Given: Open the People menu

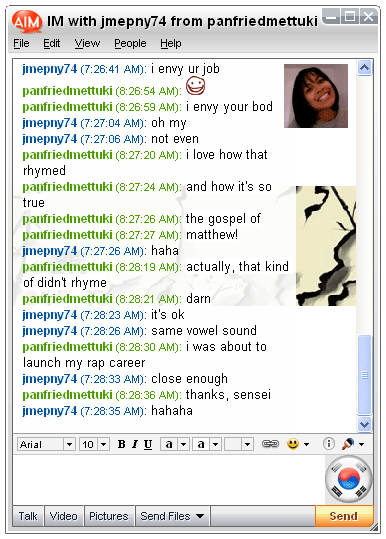Looking at the screenshot, I should [x=130, y=43].
